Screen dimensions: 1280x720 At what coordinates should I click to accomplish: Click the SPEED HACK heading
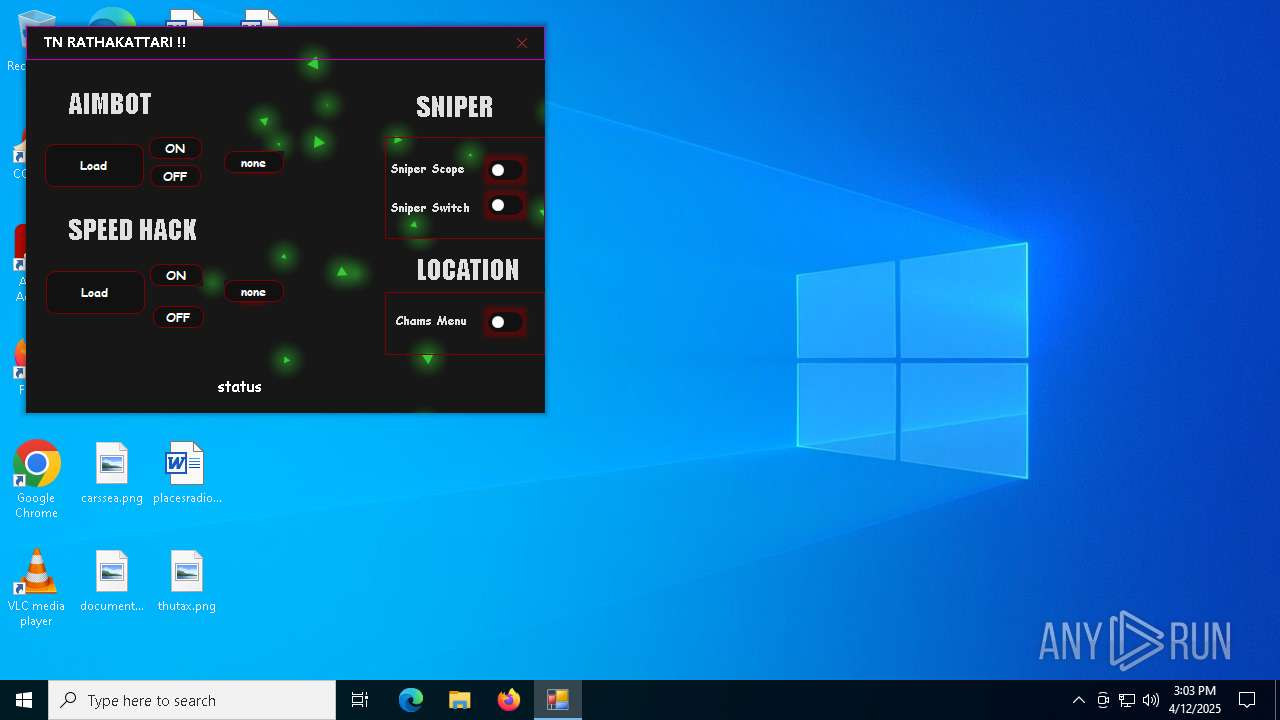pyautogui.click(x=132, y=230)
